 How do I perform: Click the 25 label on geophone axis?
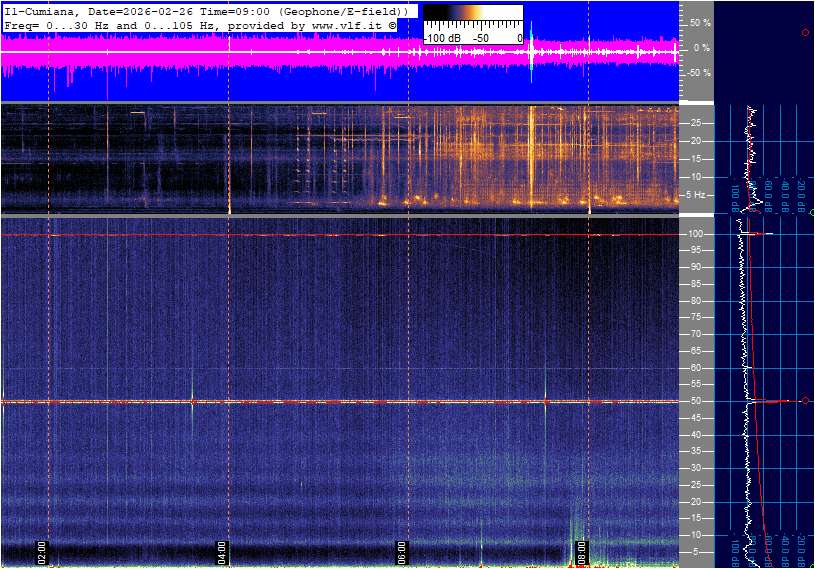pyautogui.click(x=697, y=123)
